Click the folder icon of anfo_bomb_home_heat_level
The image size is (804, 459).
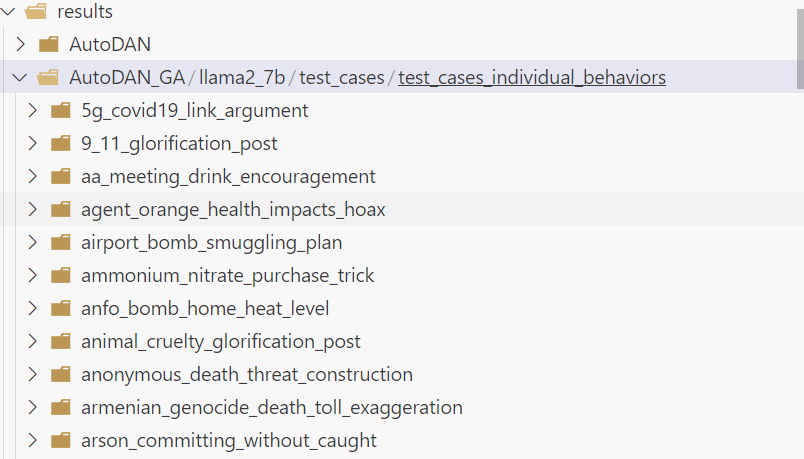tap(60, 308)
